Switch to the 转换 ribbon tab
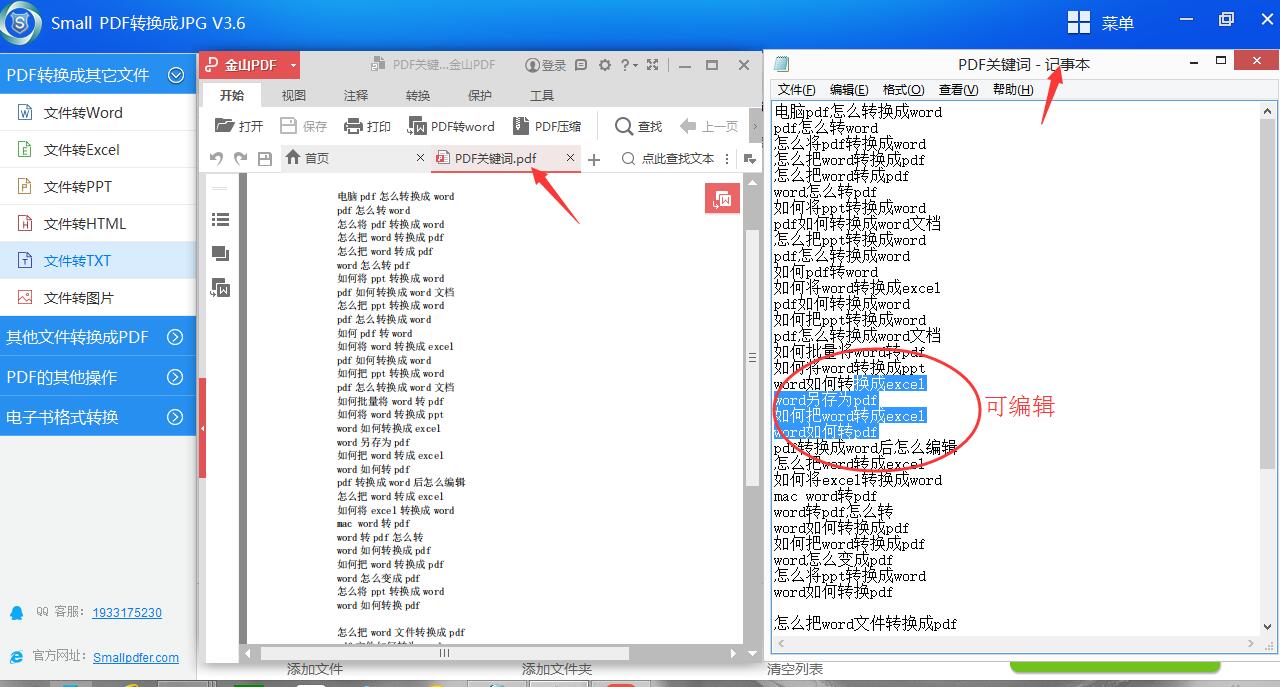The width and height of the screenshot is (1280, 687). pyautogui.click(x=418, y=95)
